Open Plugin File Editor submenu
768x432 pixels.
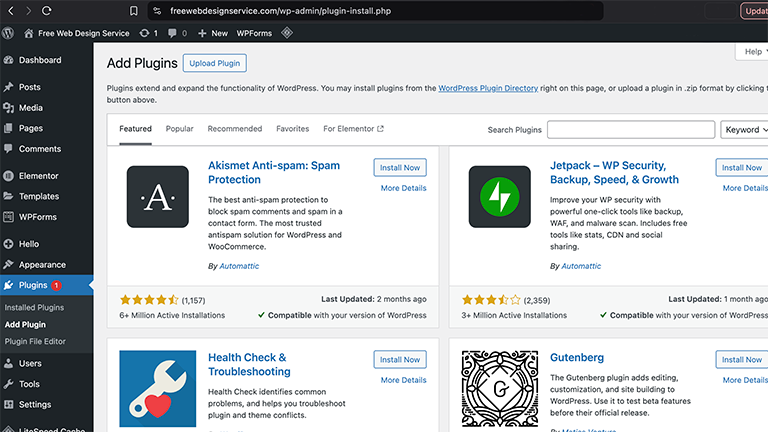[x=35, y=341]
